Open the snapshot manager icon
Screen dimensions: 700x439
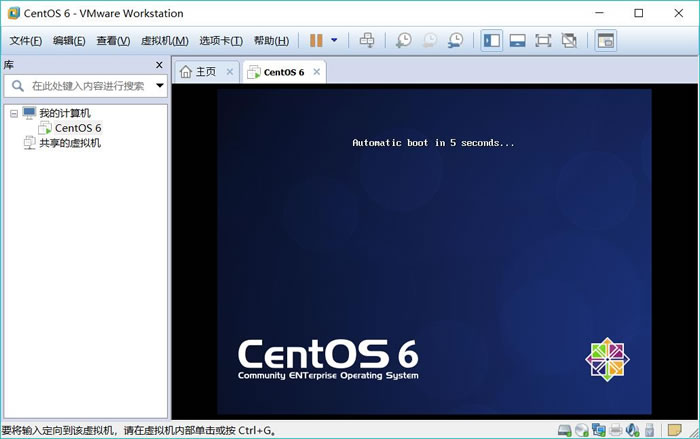coord(455,41)
